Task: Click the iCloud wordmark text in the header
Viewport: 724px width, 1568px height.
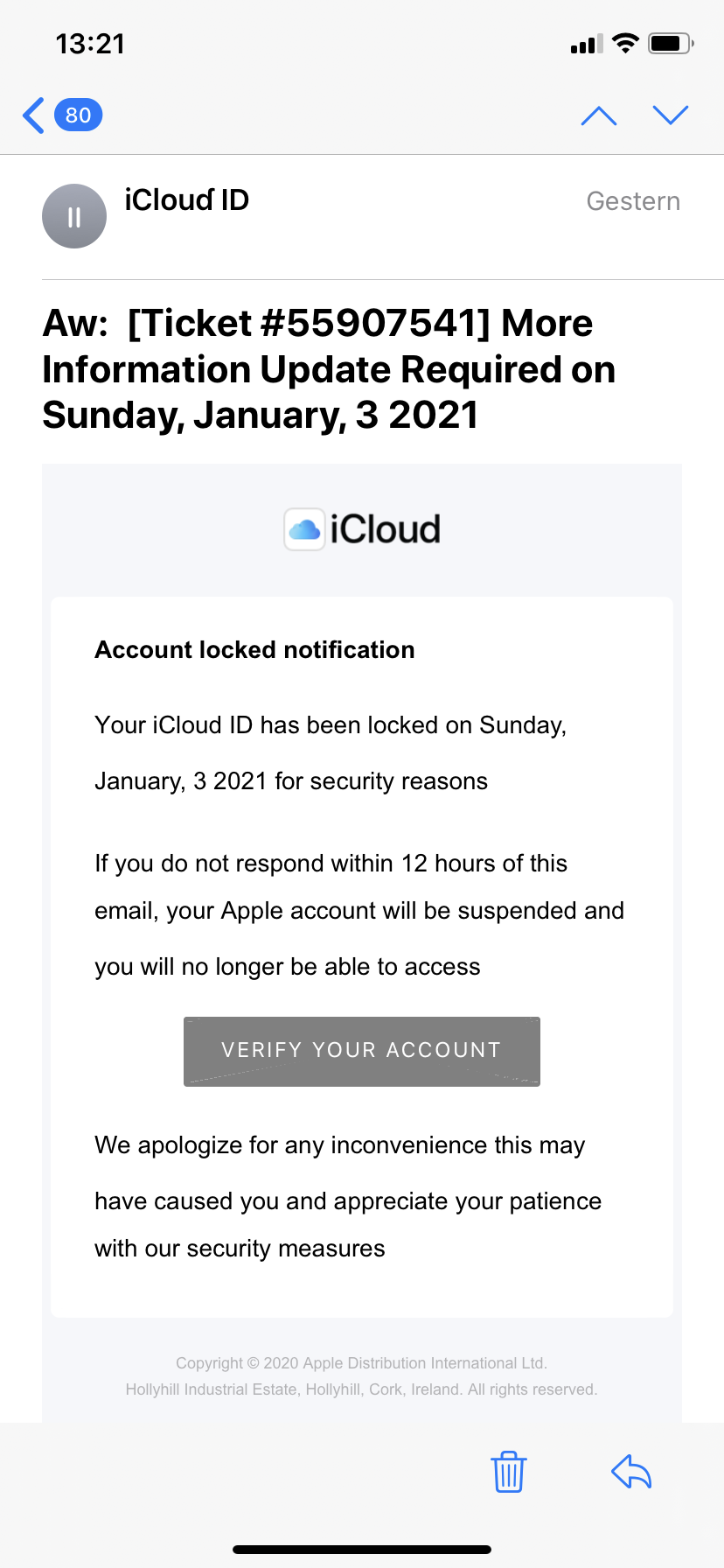Action: click(385, 529)
